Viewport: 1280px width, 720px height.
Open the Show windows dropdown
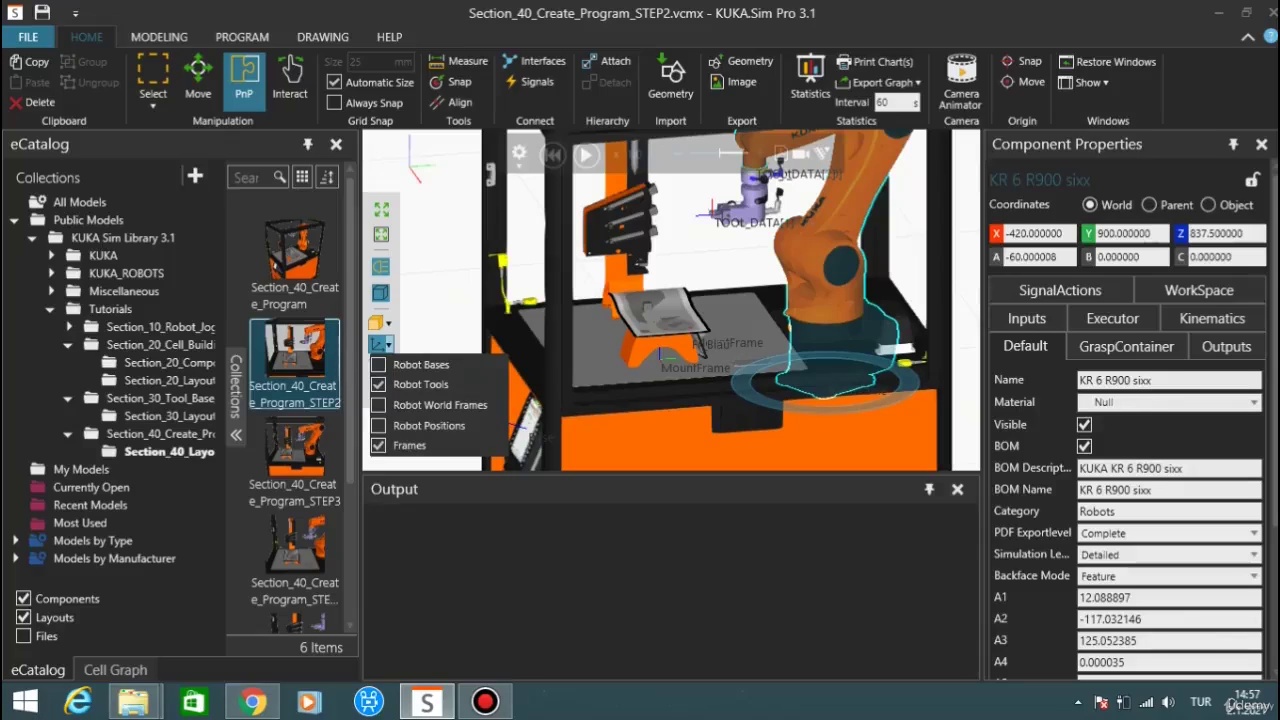(x=1083, y=82)
